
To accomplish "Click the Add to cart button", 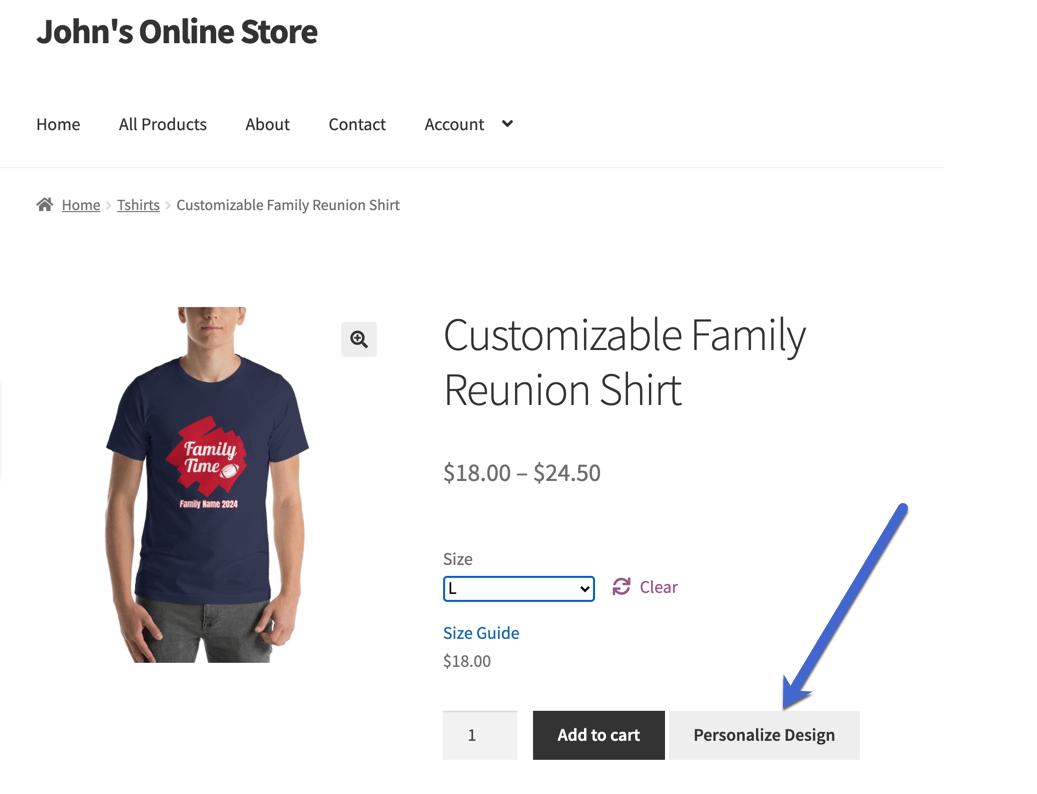I will tap(598, 734).
